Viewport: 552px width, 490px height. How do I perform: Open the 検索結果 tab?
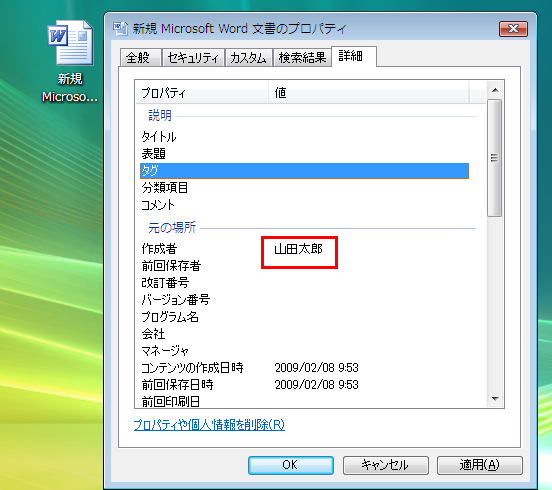[302, 57]
